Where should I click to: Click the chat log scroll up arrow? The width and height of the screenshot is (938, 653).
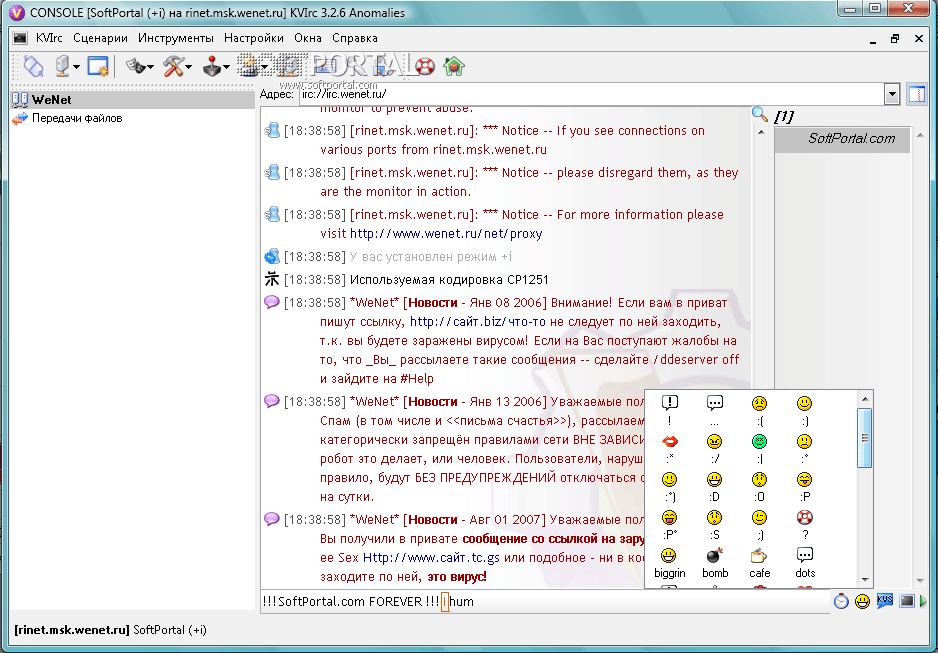point(761,132)
